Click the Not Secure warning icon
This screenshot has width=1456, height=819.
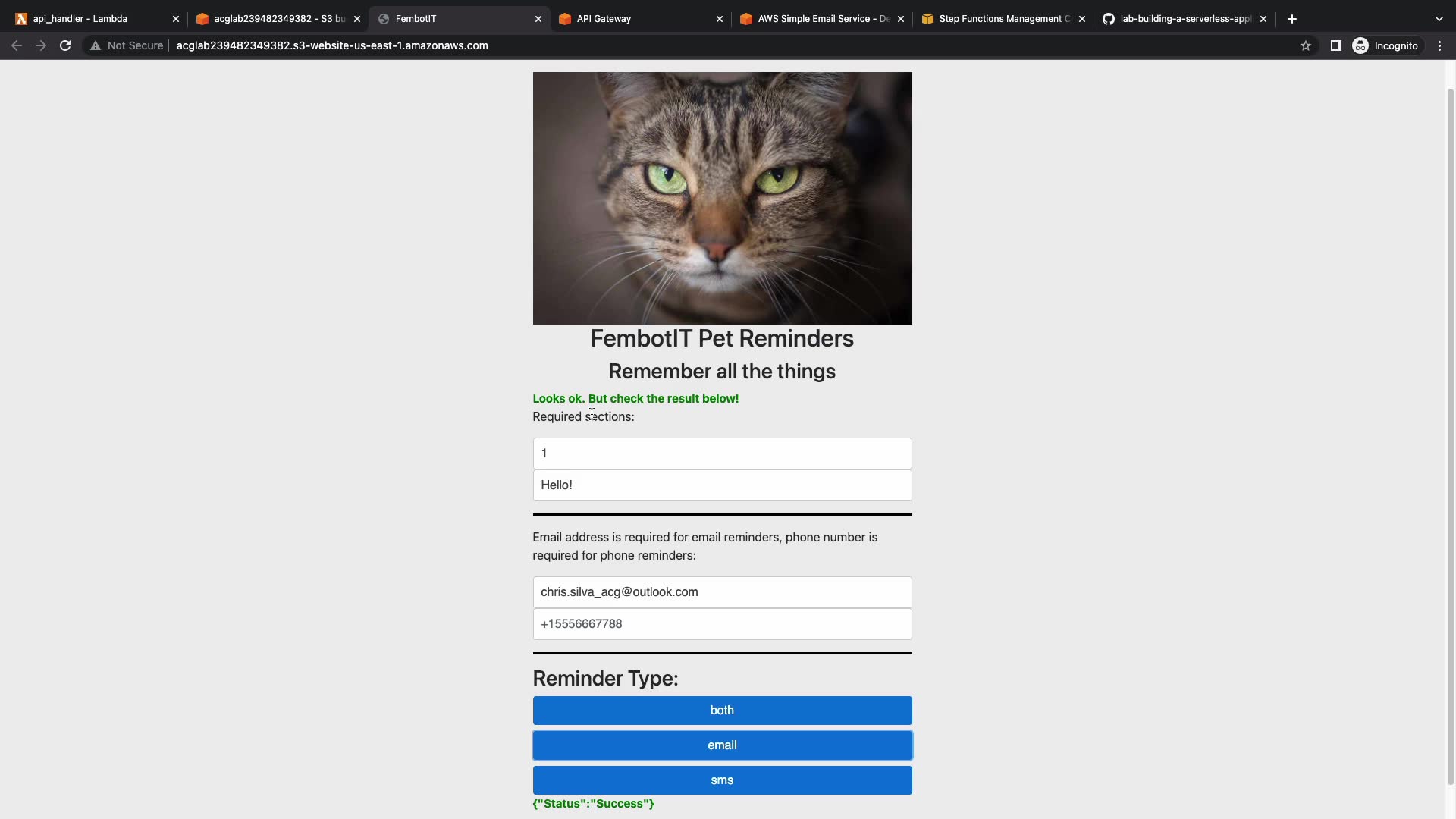coord(96,45)
